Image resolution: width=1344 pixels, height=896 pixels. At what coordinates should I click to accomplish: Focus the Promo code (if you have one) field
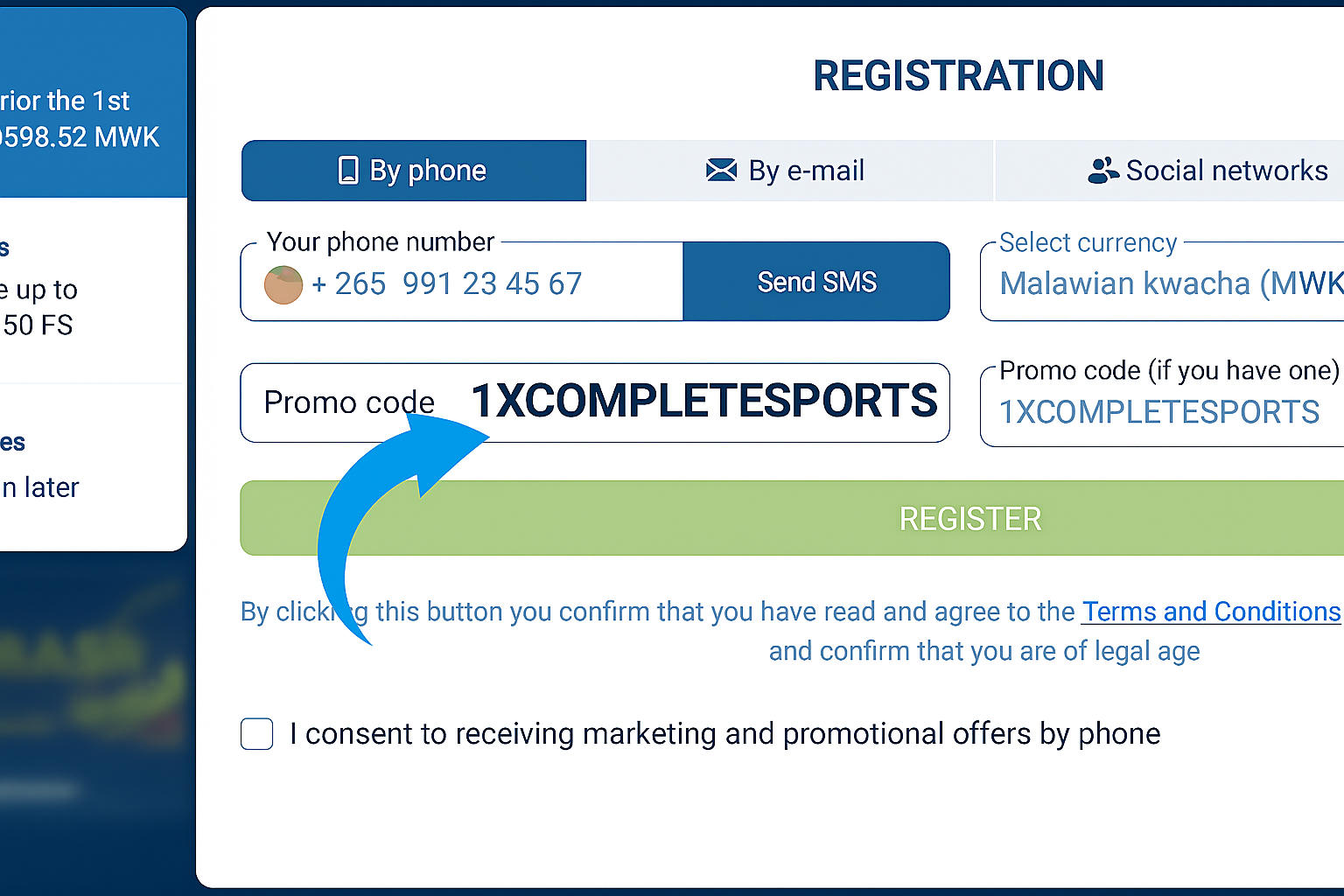[1164, 411]
